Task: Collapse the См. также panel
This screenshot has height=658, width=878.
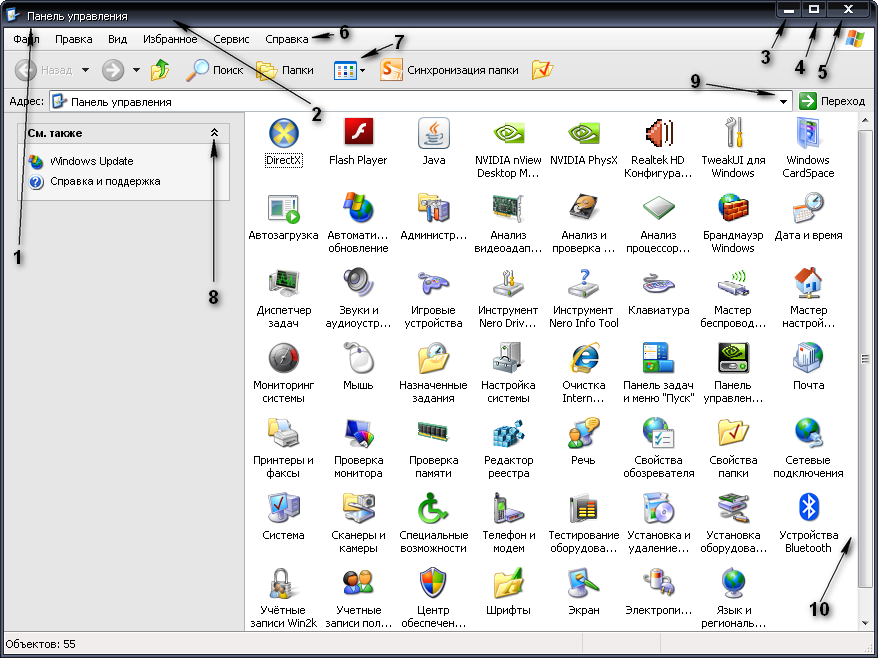Action: pos(214,133)
